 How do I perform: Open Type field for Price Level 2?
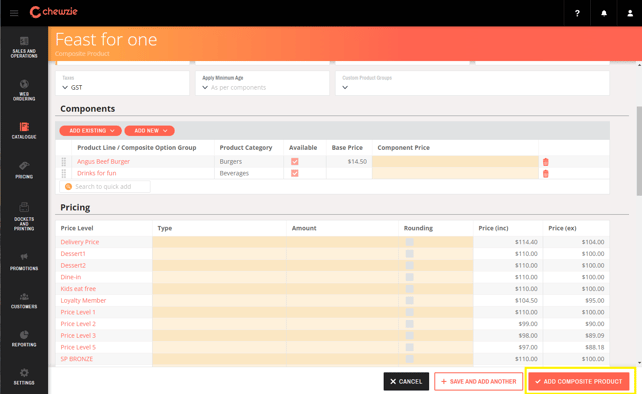(x=219, y=324)
